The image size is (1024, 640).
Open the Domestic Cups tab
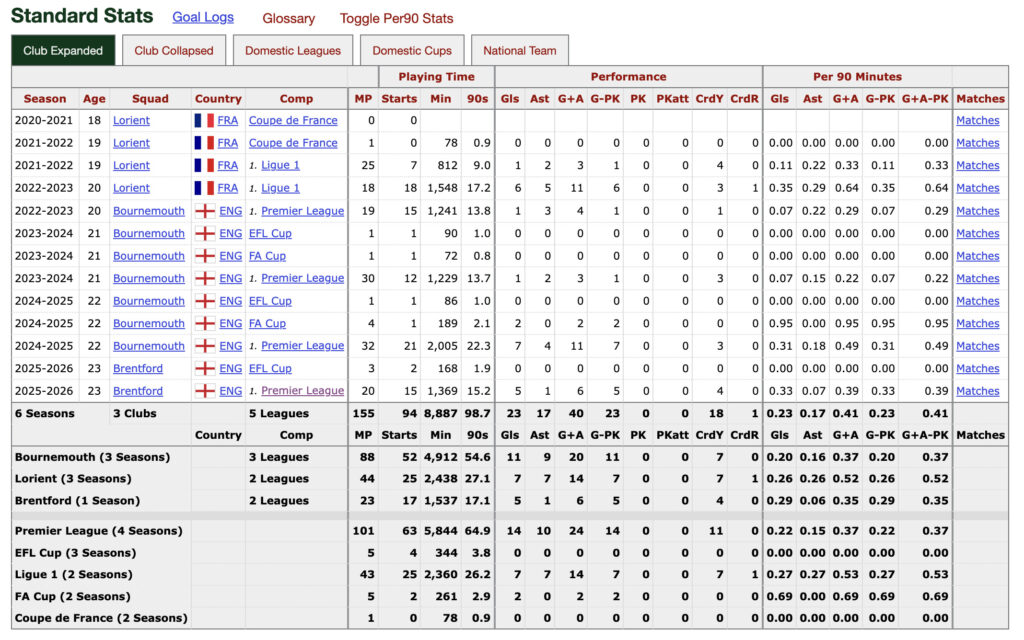click(414, 49)
